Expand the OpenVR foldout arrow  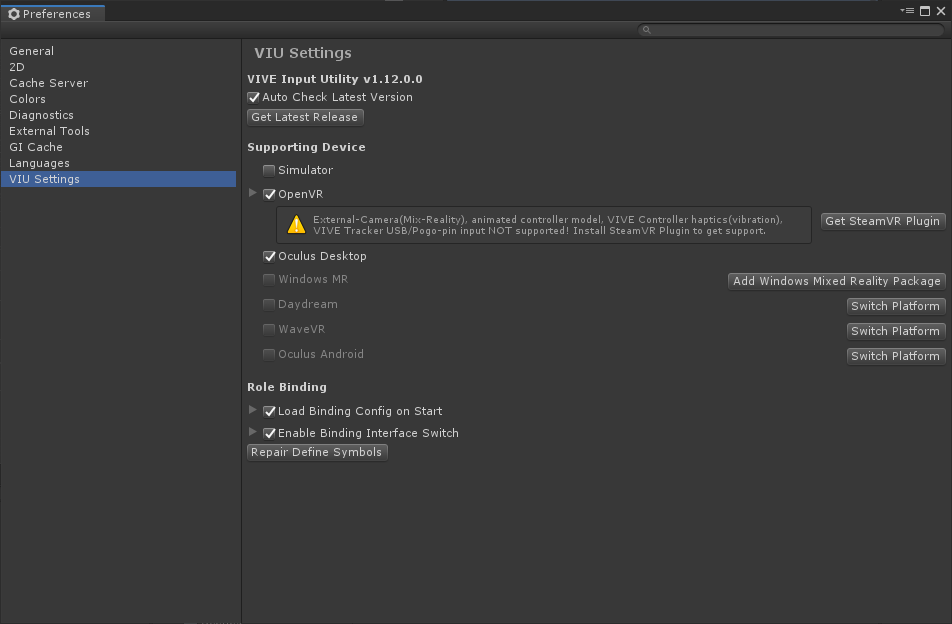253,193
